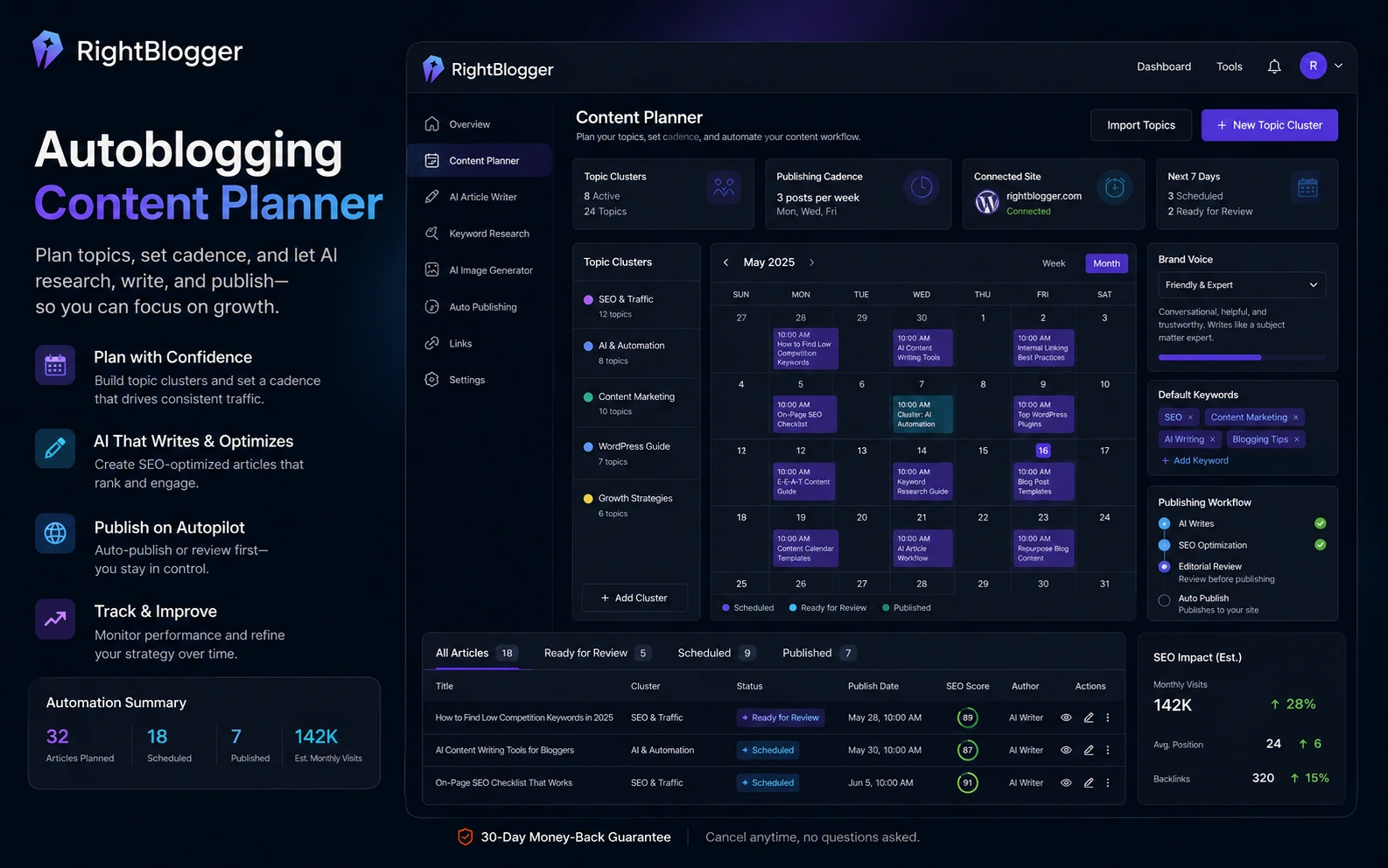Select the Growth Strategies cluster

pos(636,505)
